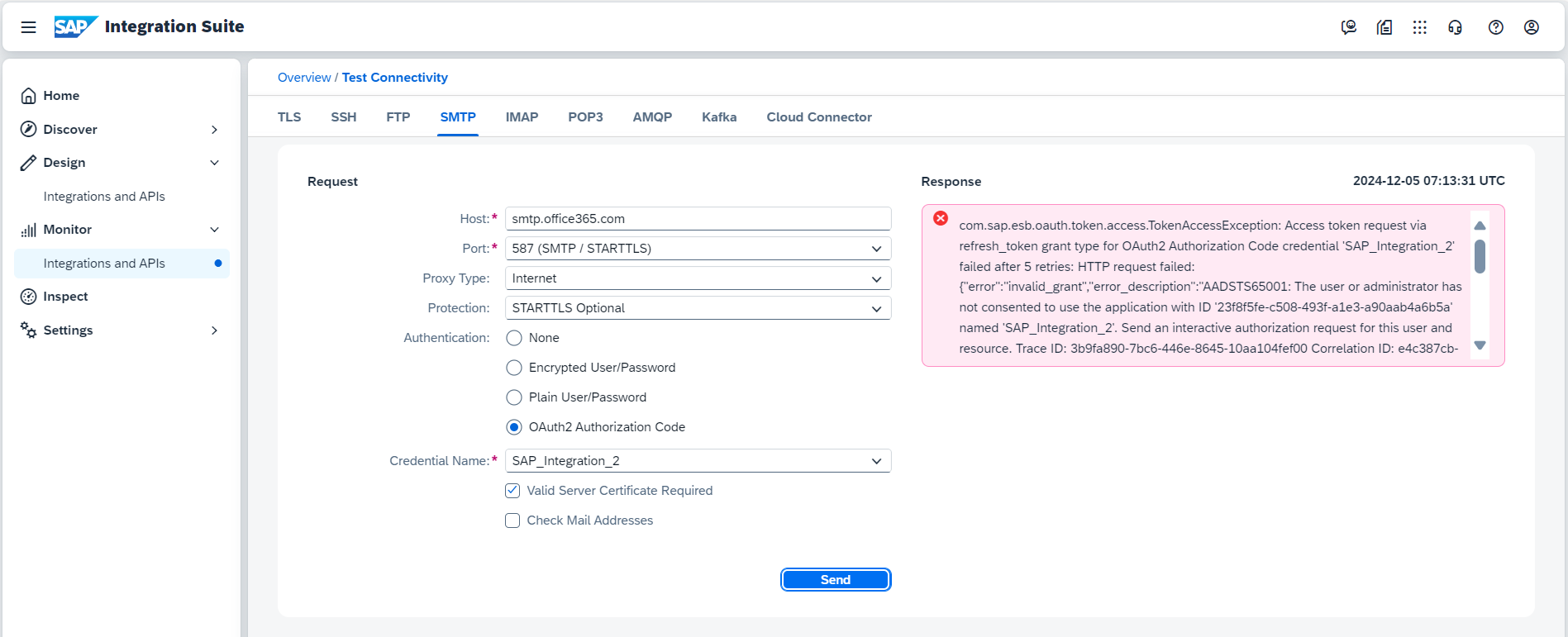Click Test Connectivity breadcrumb
The image size is (1568, 637).
click(395, 78)
